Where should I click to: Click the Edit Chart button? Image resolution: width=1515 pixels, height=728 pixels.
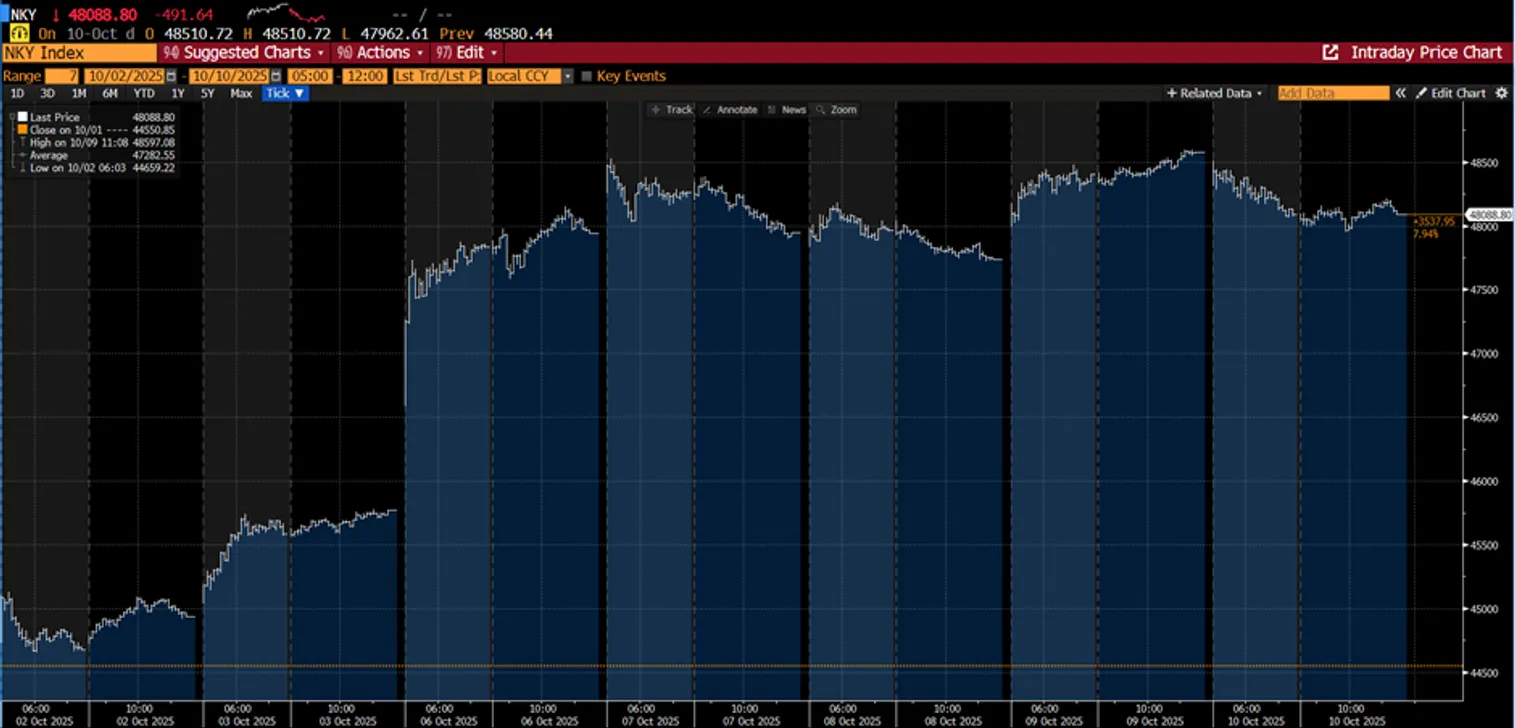1450,93
